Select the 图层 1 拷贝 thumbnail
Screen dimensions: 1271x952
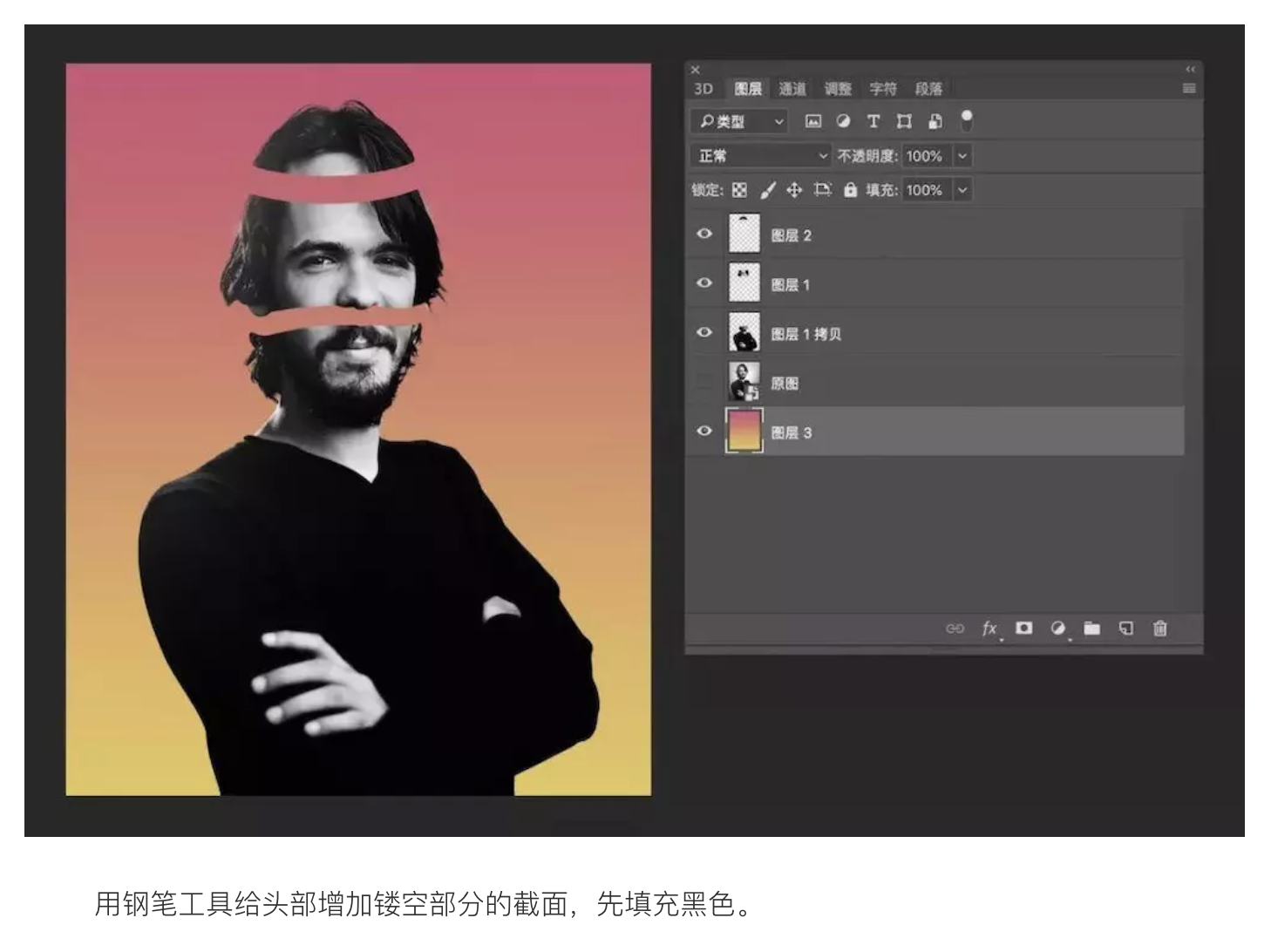click(x=744, y=332)
